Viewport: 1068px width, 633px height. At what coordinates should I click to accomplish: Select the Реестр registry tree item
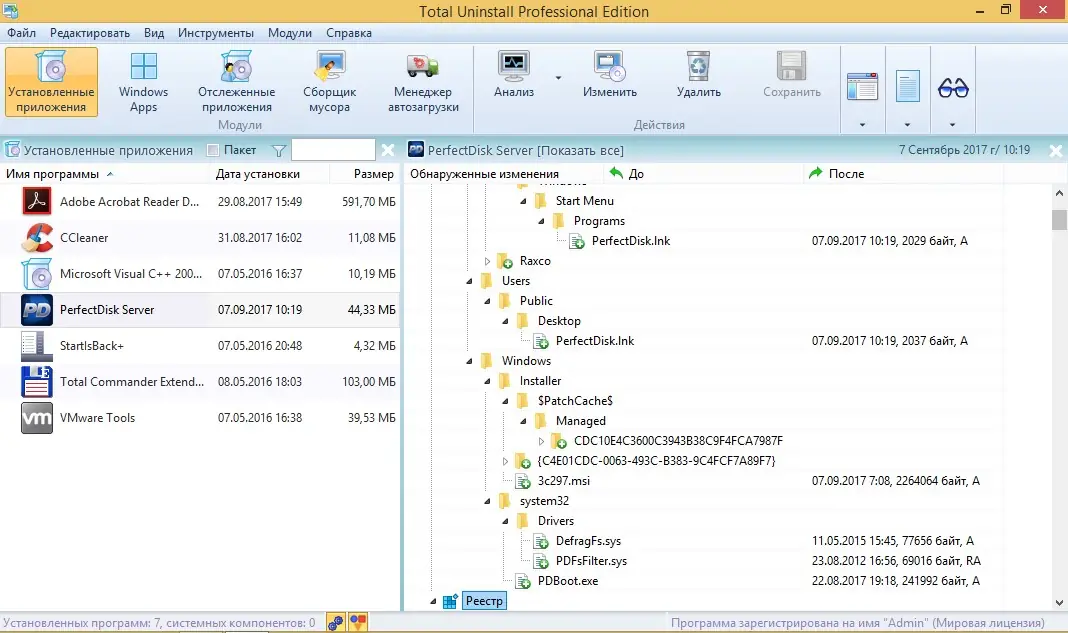click(484, 601)
